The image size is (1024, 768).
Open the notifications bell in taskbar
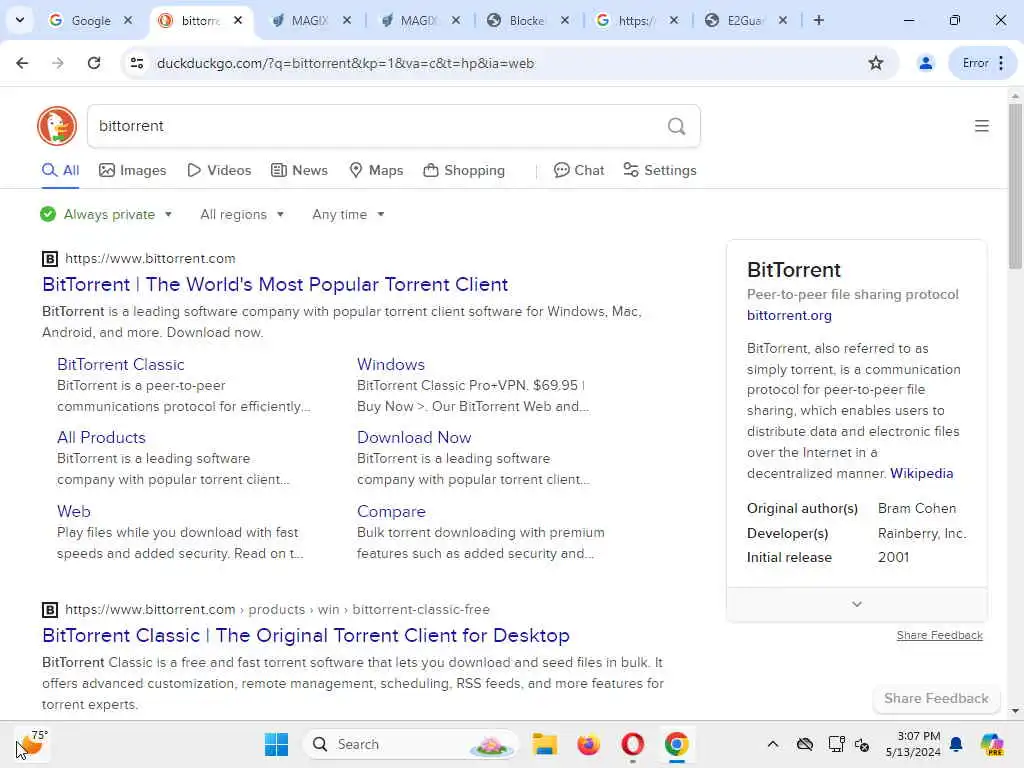pos(956,744)
